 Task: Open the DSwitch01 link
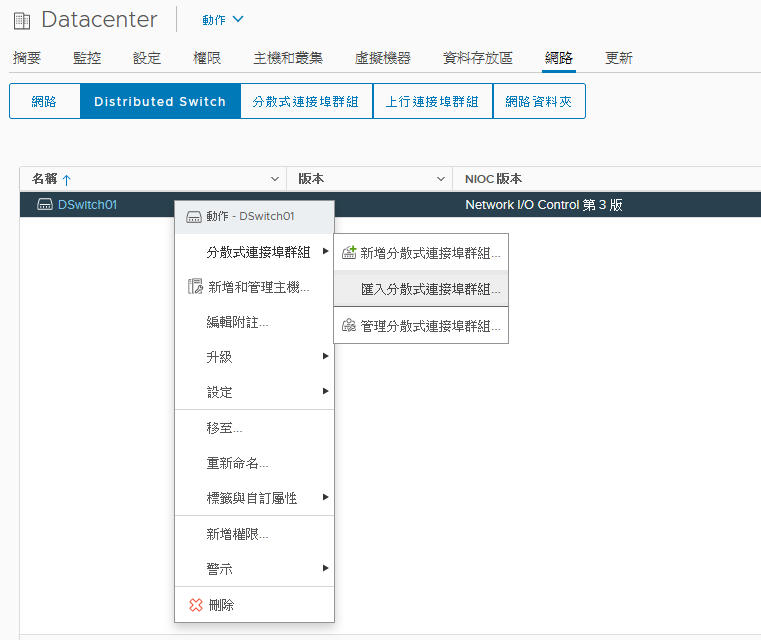[x=87, y=205]
